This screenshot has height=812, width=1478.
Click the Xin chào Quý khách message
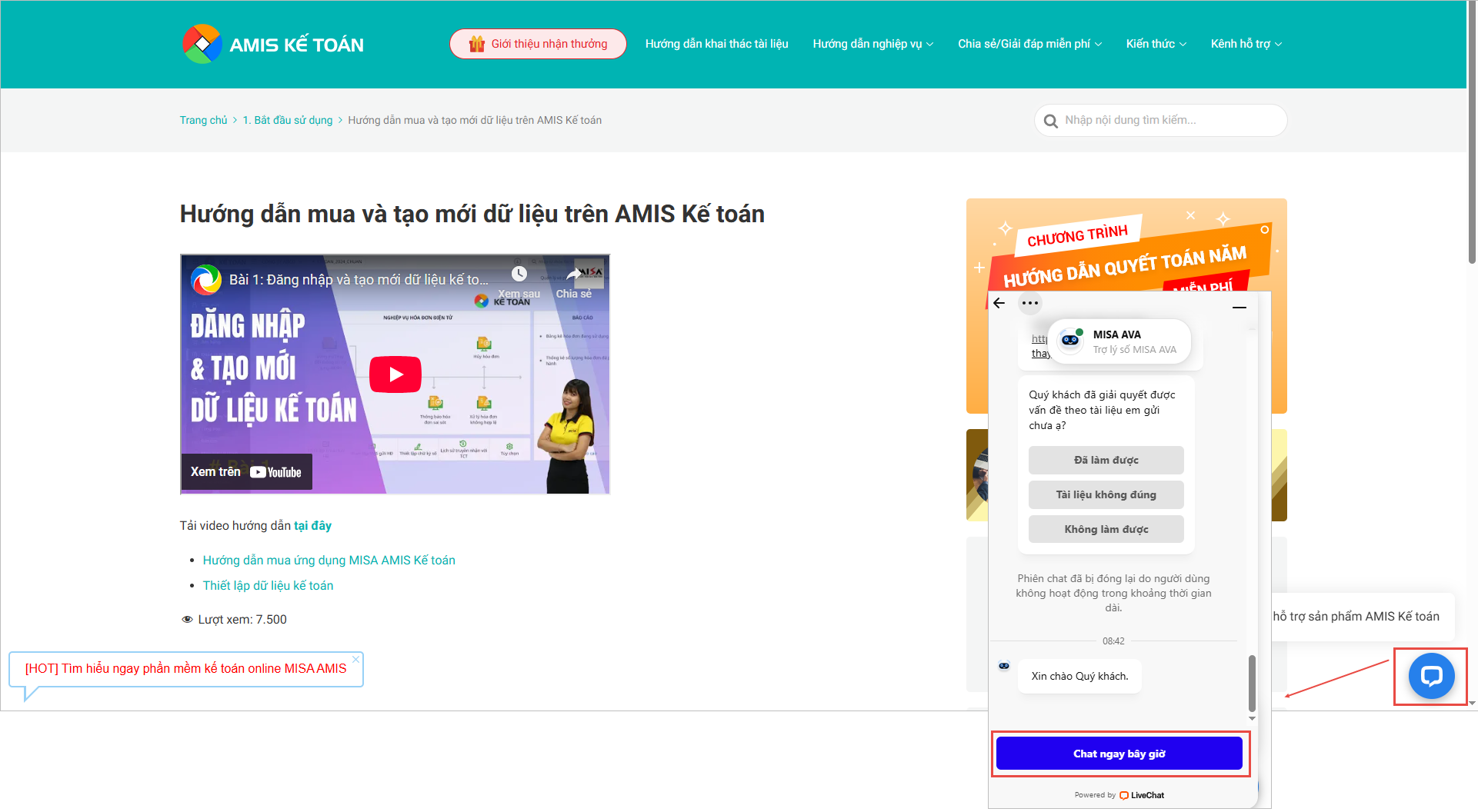1079,677
